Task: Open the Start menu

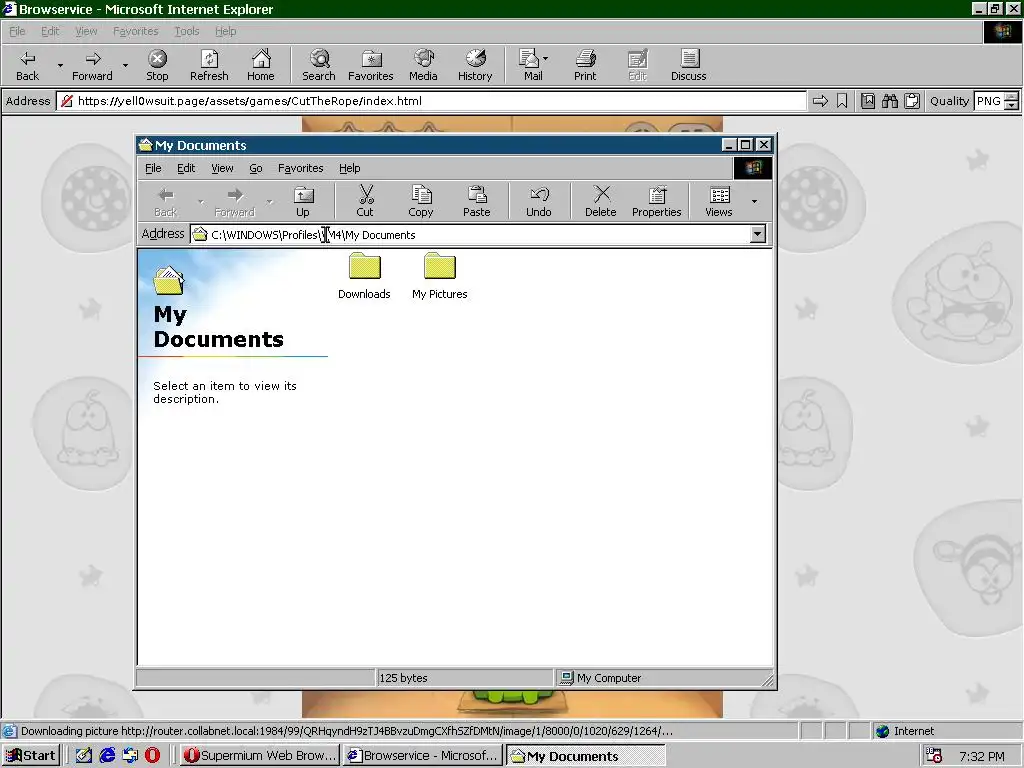Action: [31, 756]
